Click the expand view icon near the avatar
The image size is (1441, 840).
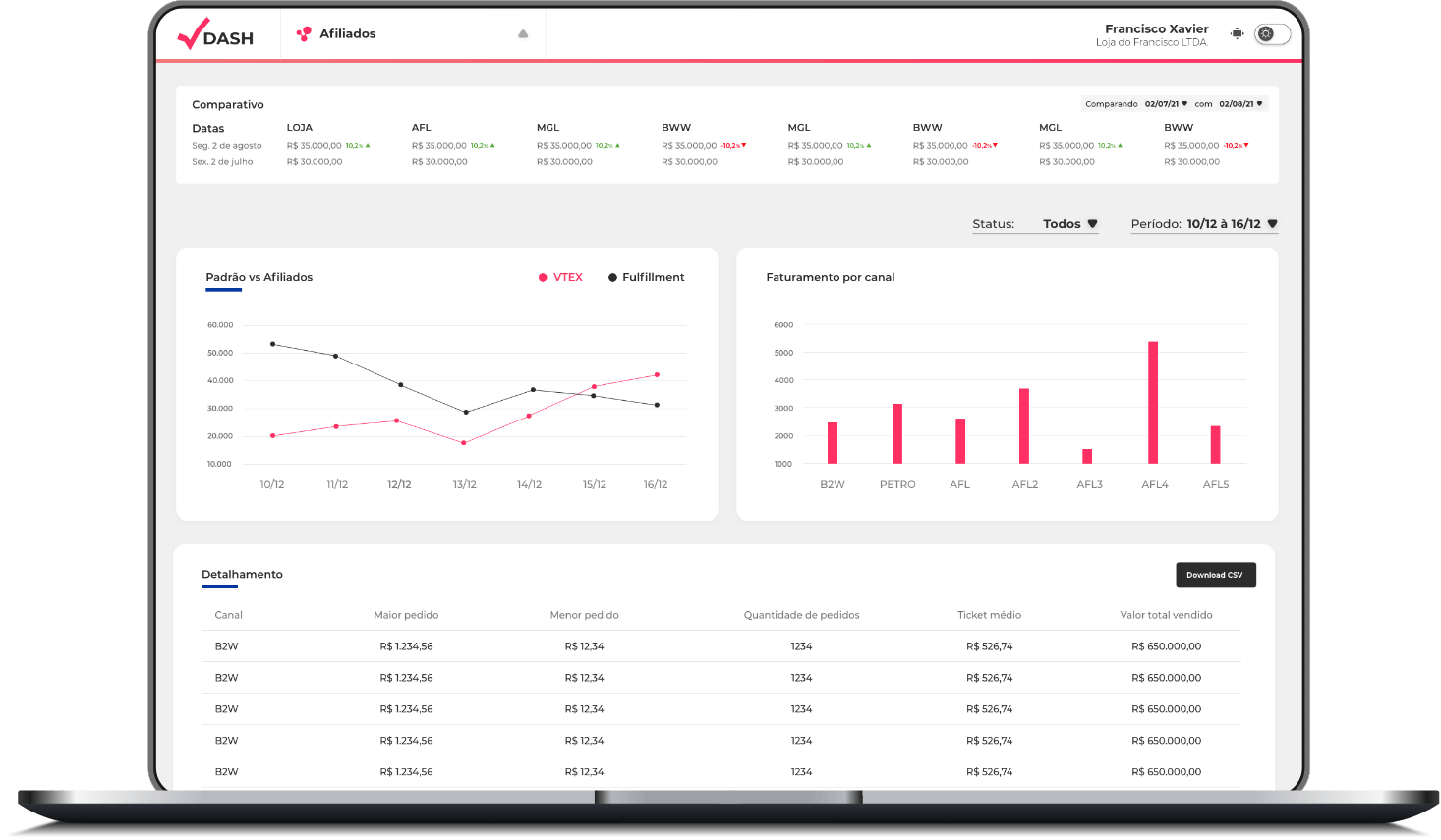coord(1236,32)
